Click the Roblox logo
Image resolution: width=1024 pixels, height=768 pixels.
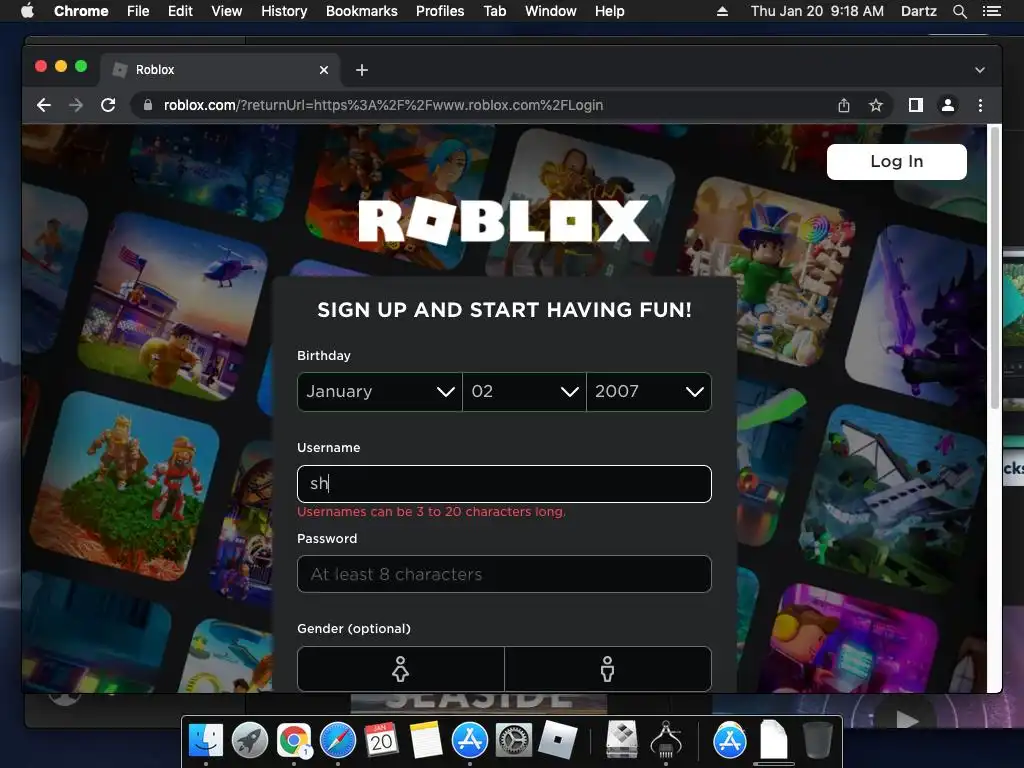(504, 222)
